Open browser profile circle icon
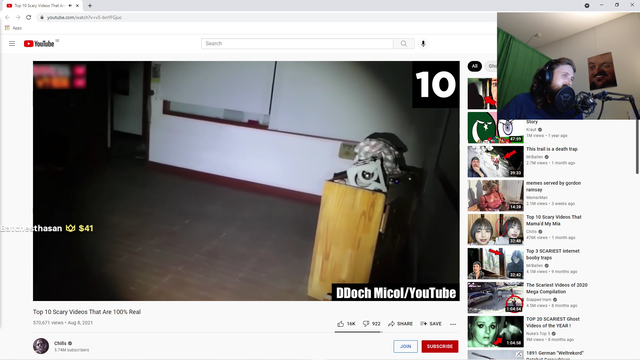 [587, 5]
